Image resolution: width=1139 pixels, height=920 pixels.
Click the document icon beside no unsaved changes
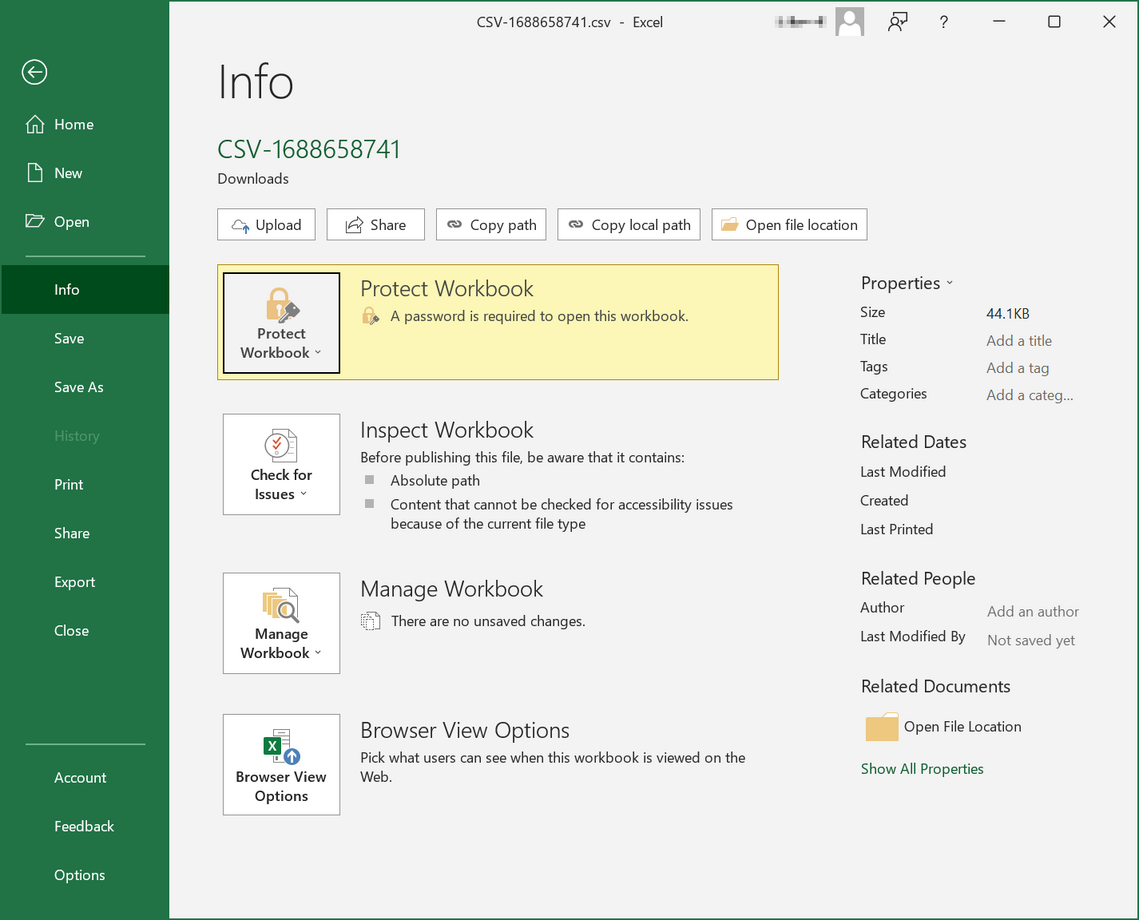click(x=370, y=621)
